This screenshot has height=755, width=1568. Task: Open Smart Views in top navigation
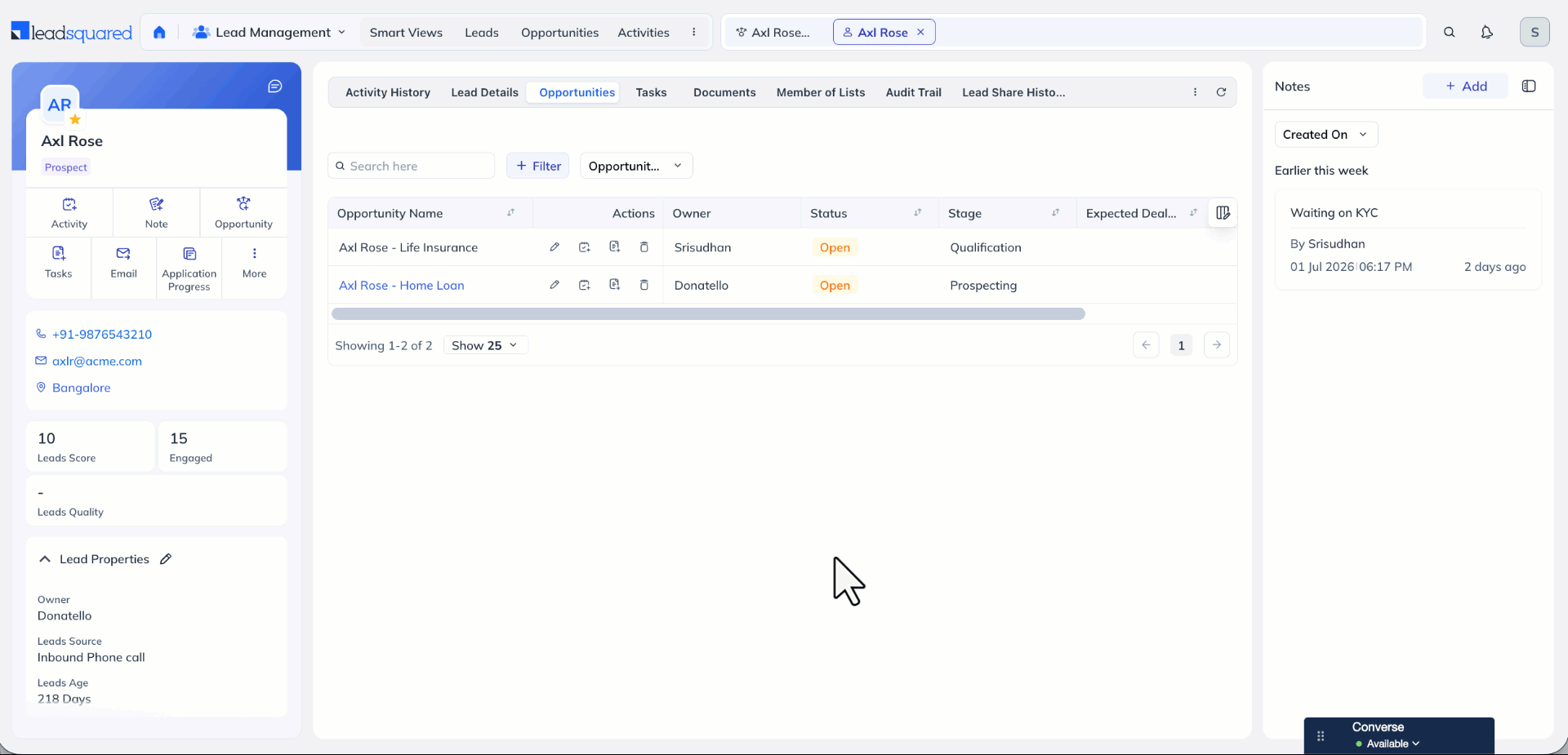pyautogui.click(x=406, y=33)
